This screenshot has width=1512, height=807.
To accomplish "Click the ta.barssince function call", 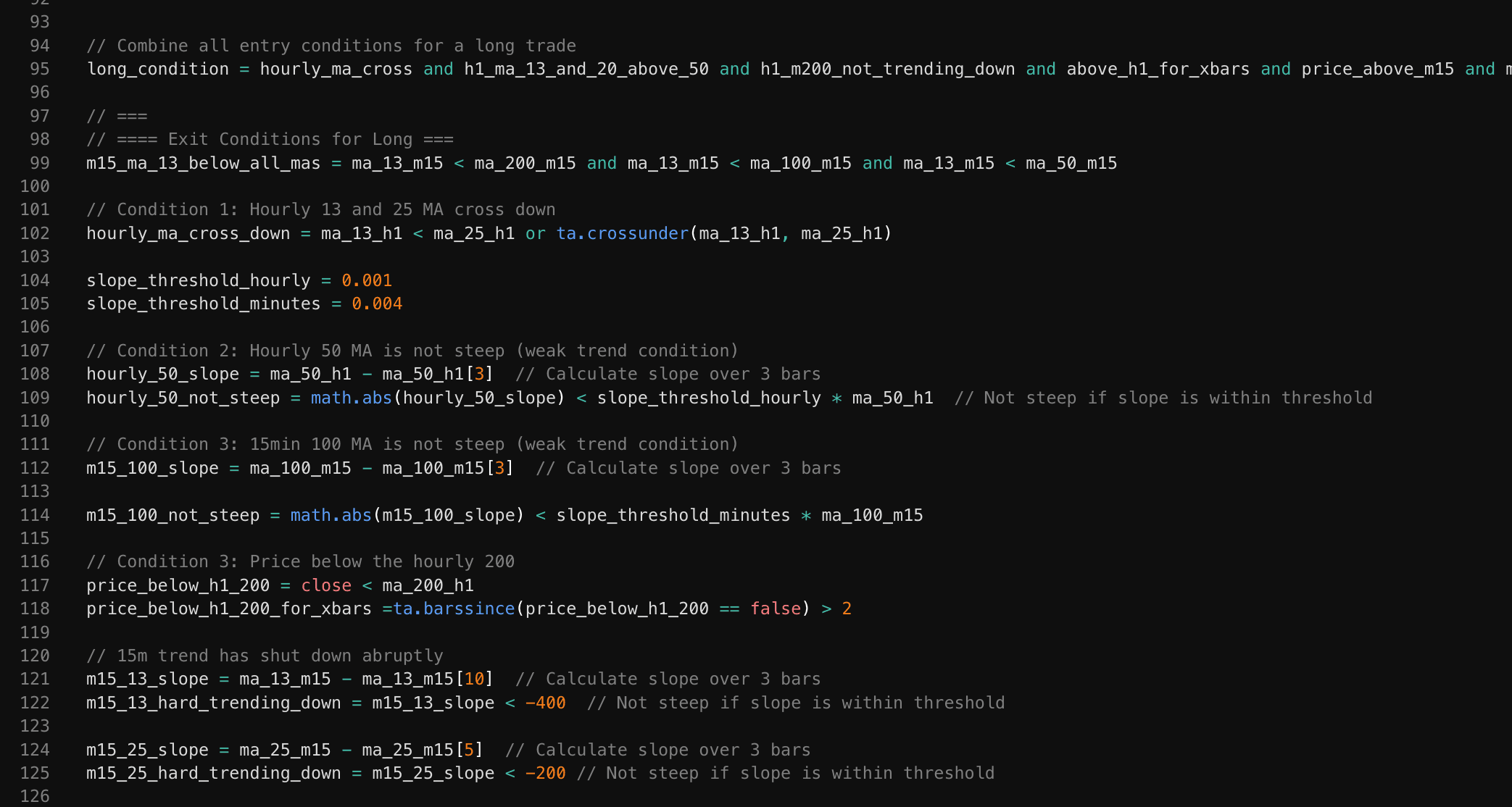I will pos(453,609).
